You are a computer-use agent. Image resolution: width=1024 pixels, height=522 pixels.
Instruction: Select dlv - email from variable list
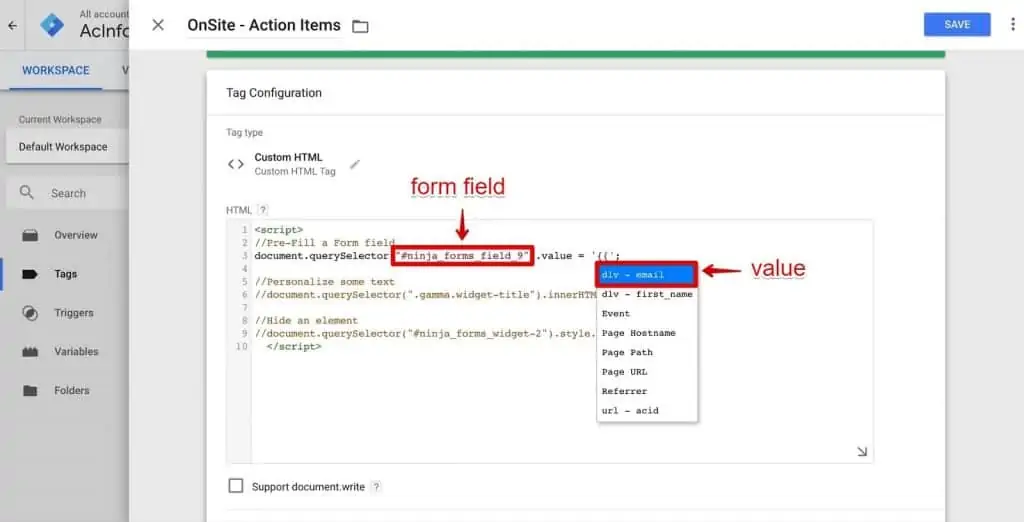point(647,275)
